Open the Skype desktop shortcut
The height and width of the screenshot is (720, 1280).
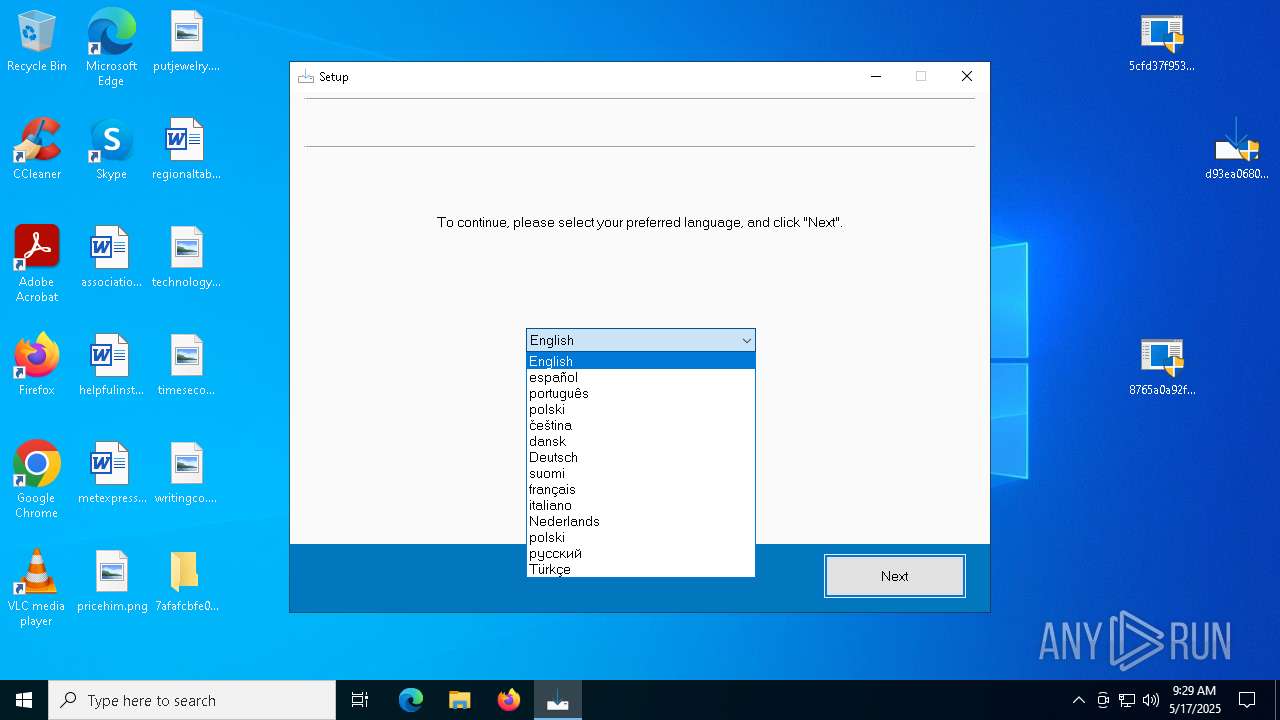(x=111, y=150)
